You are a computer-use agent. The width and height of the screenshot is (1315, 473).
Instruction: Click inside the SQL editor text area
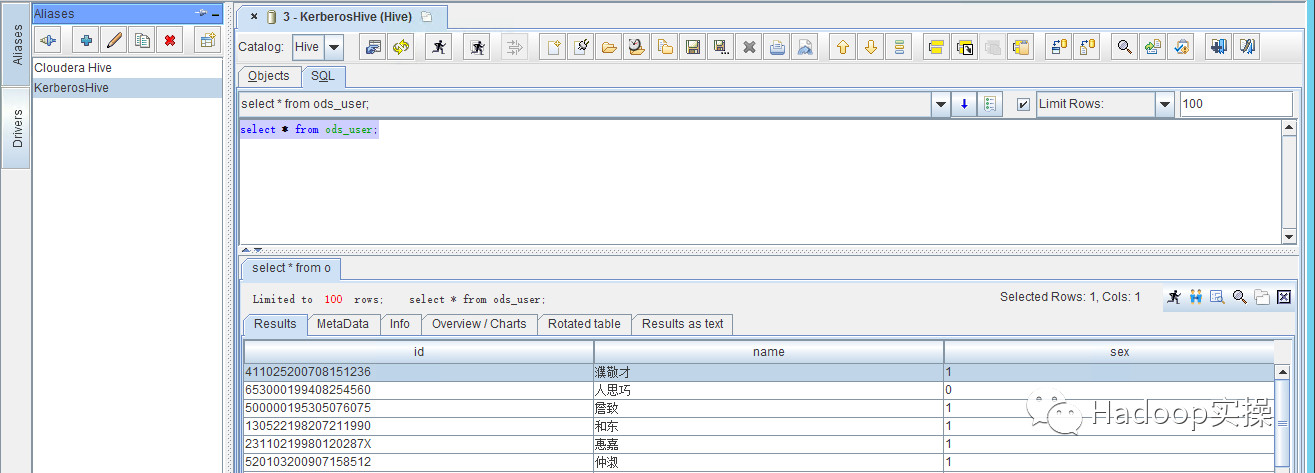760,182
